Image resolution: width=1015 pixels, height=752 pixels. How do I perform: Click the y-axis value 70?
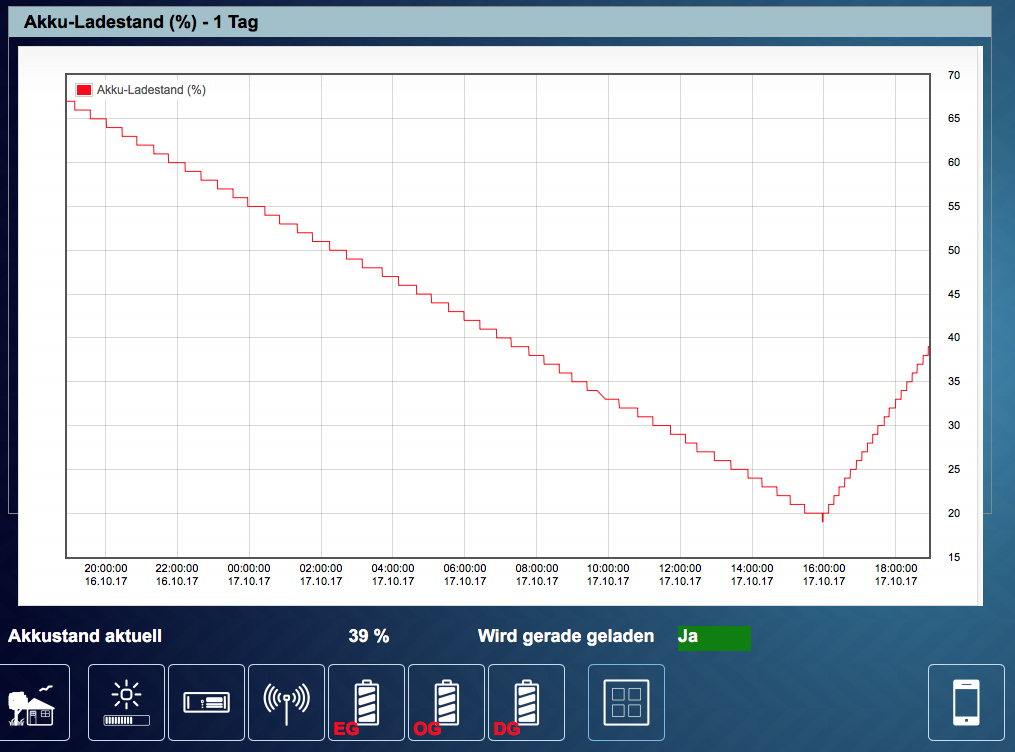[954, 75]
